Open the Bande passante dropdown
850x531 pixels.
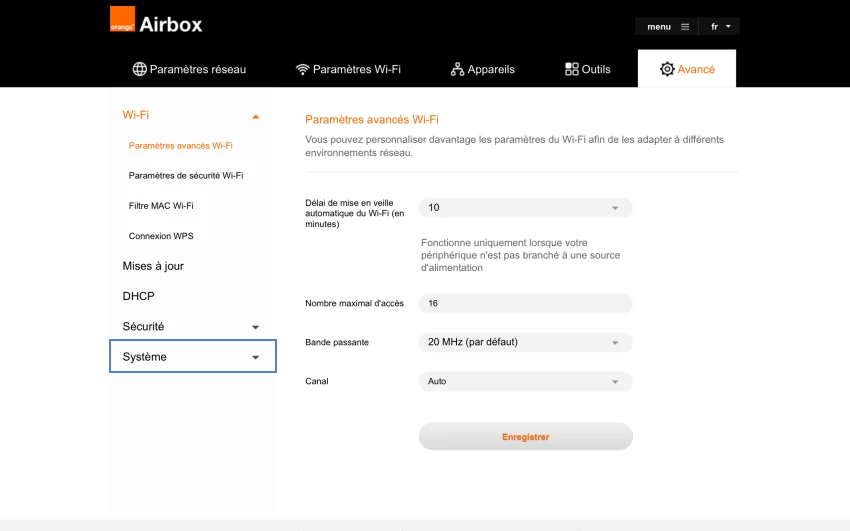tap(525, 342)
